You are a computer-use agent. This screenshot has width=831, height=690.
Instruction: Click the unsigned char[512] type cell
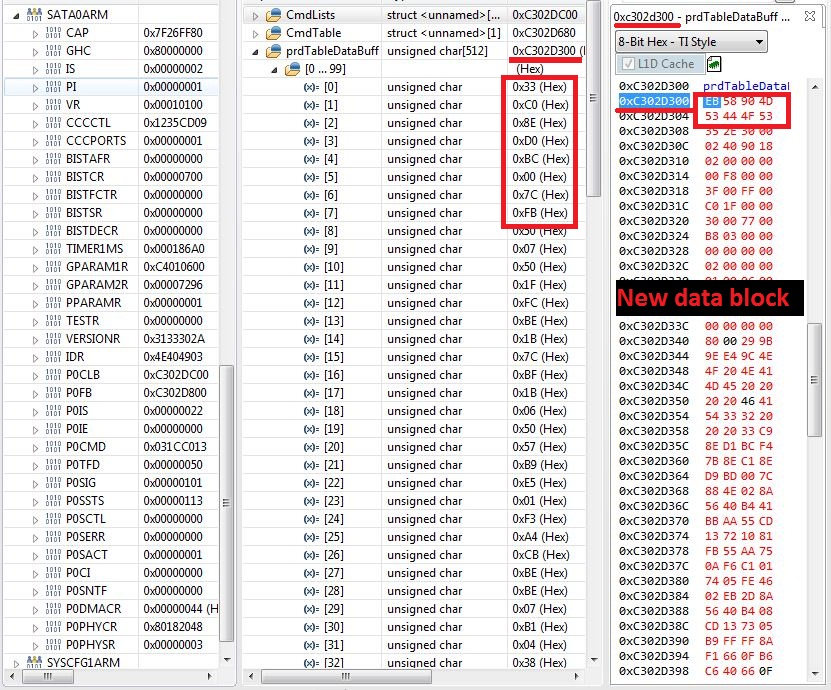[x=437, y=51]
